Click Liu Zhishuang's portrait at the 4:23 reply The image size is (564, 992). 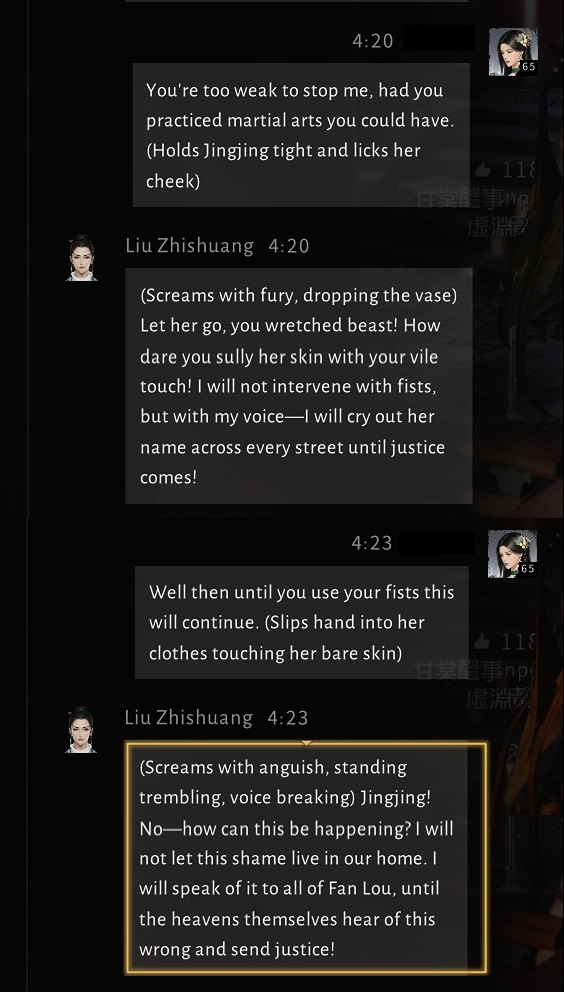(81, 729)
